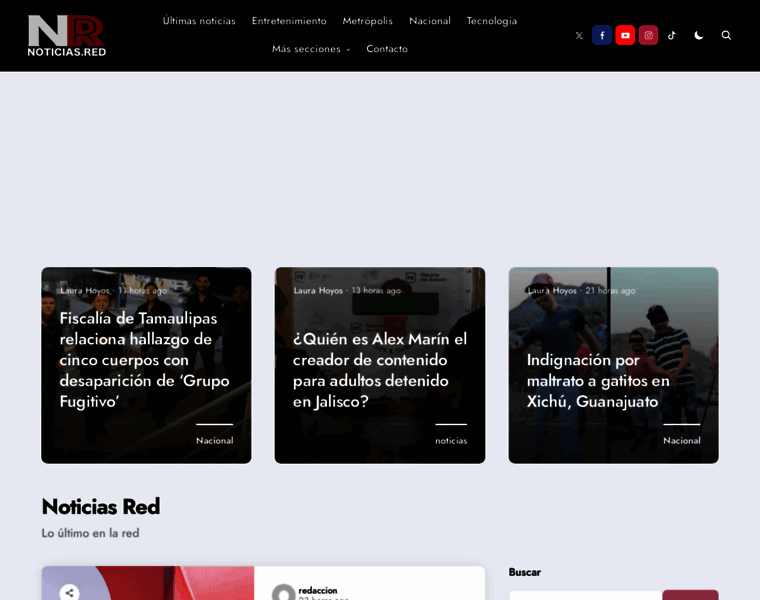Toggle dark mode with moon icon

(x=698, y=35)
